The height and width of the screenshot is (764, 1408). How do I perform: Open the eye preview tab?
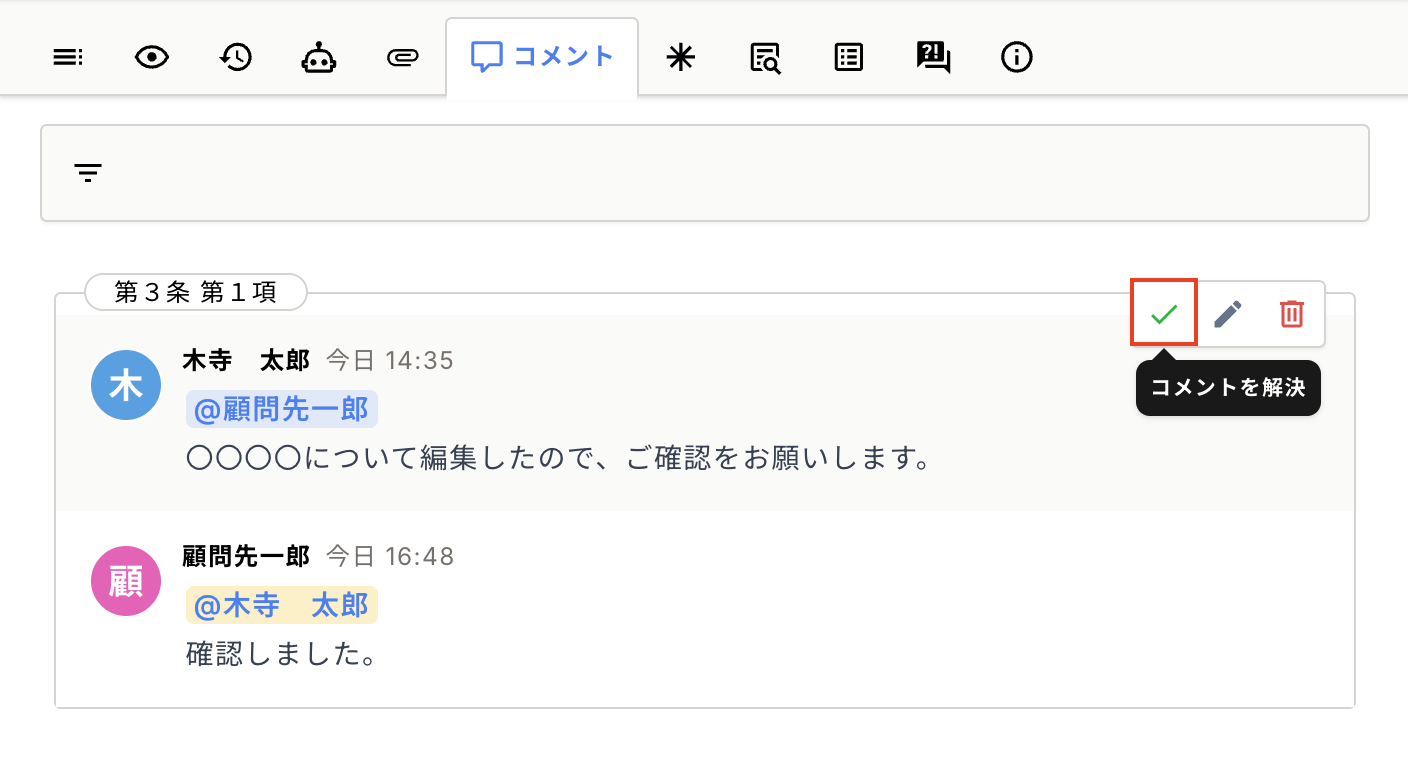[x=151, y=58]
